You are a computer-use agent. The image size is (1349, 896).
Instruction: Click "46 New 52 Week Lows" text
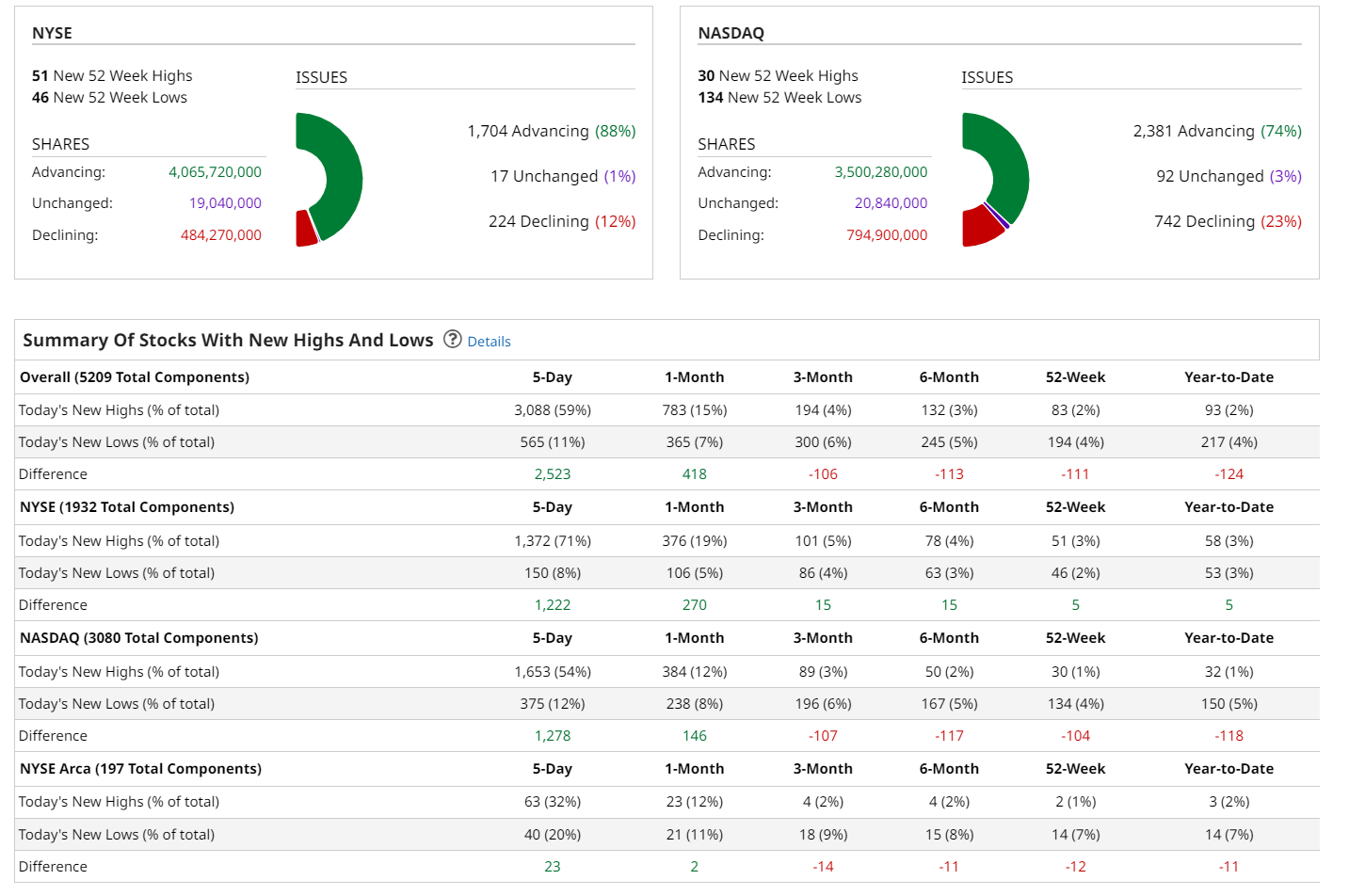point(109,97)
